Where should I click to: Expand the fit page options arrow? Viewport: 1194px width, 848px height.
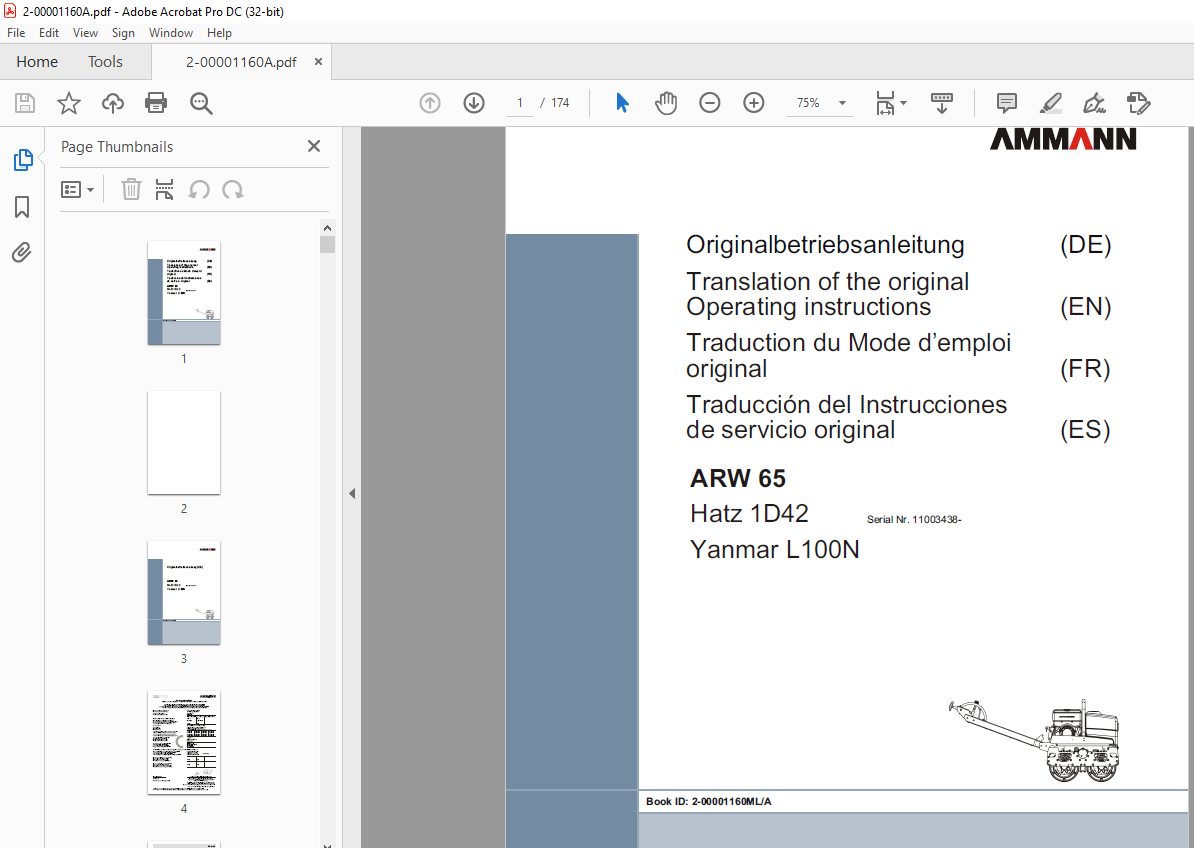[x=904, y=103]
